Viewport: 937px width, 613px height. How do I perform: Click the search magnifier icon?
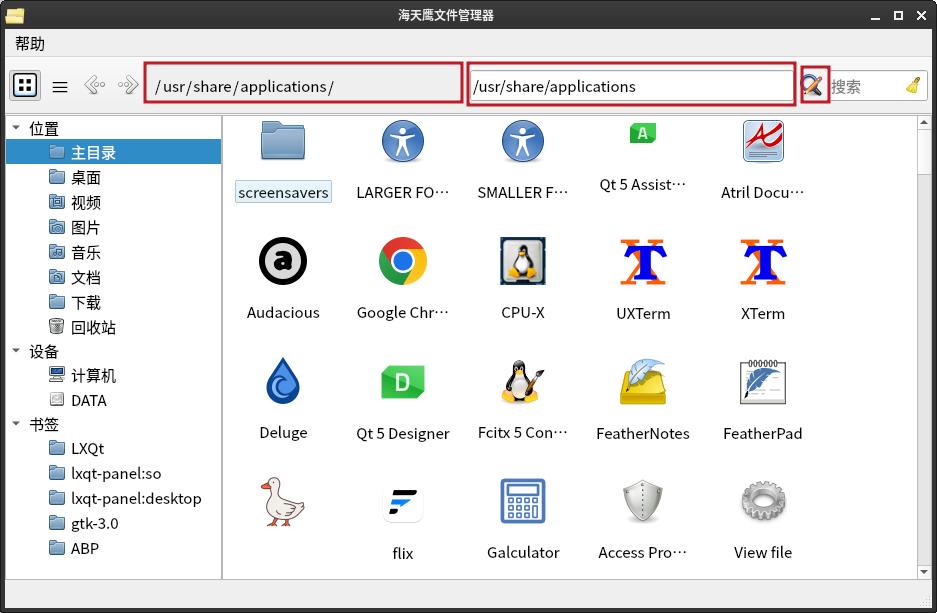pyautogui.click(x=814, y=85)
